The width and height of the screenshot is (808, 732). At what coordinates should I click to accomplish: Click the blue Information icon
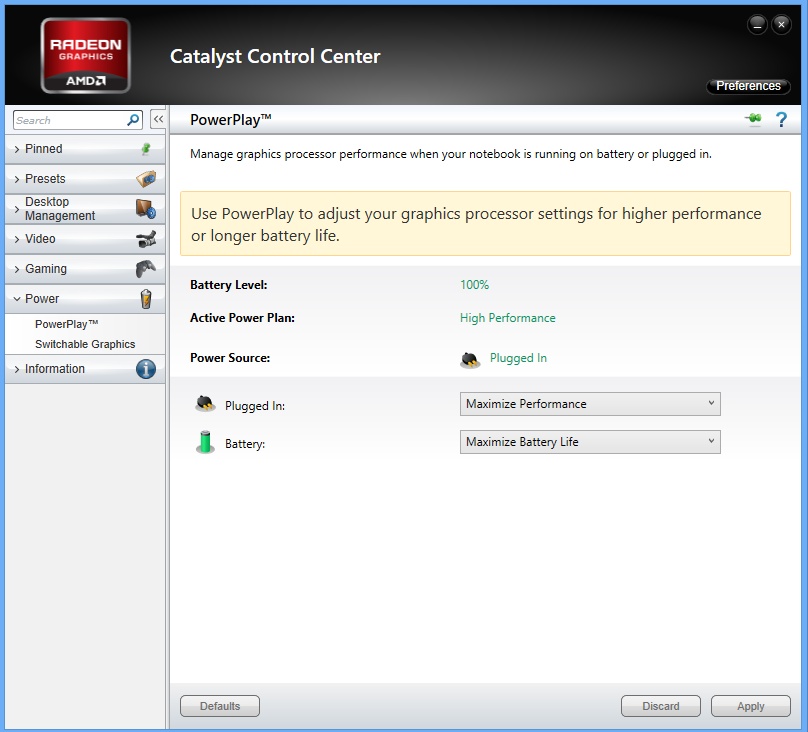146,369
